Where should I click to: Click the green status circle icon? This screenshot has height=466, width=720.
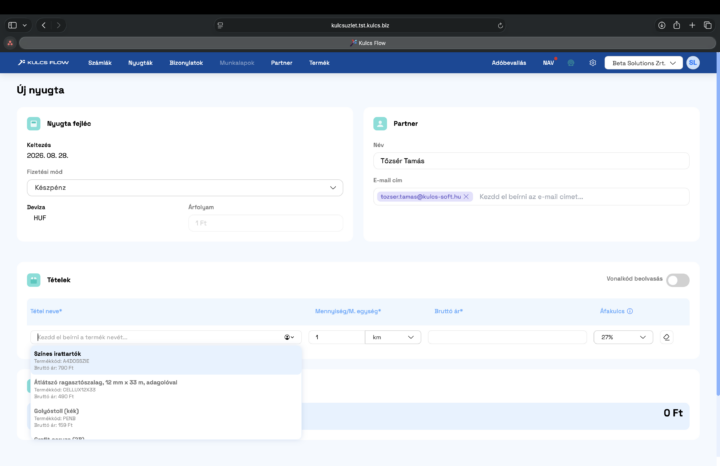point(571,63)
